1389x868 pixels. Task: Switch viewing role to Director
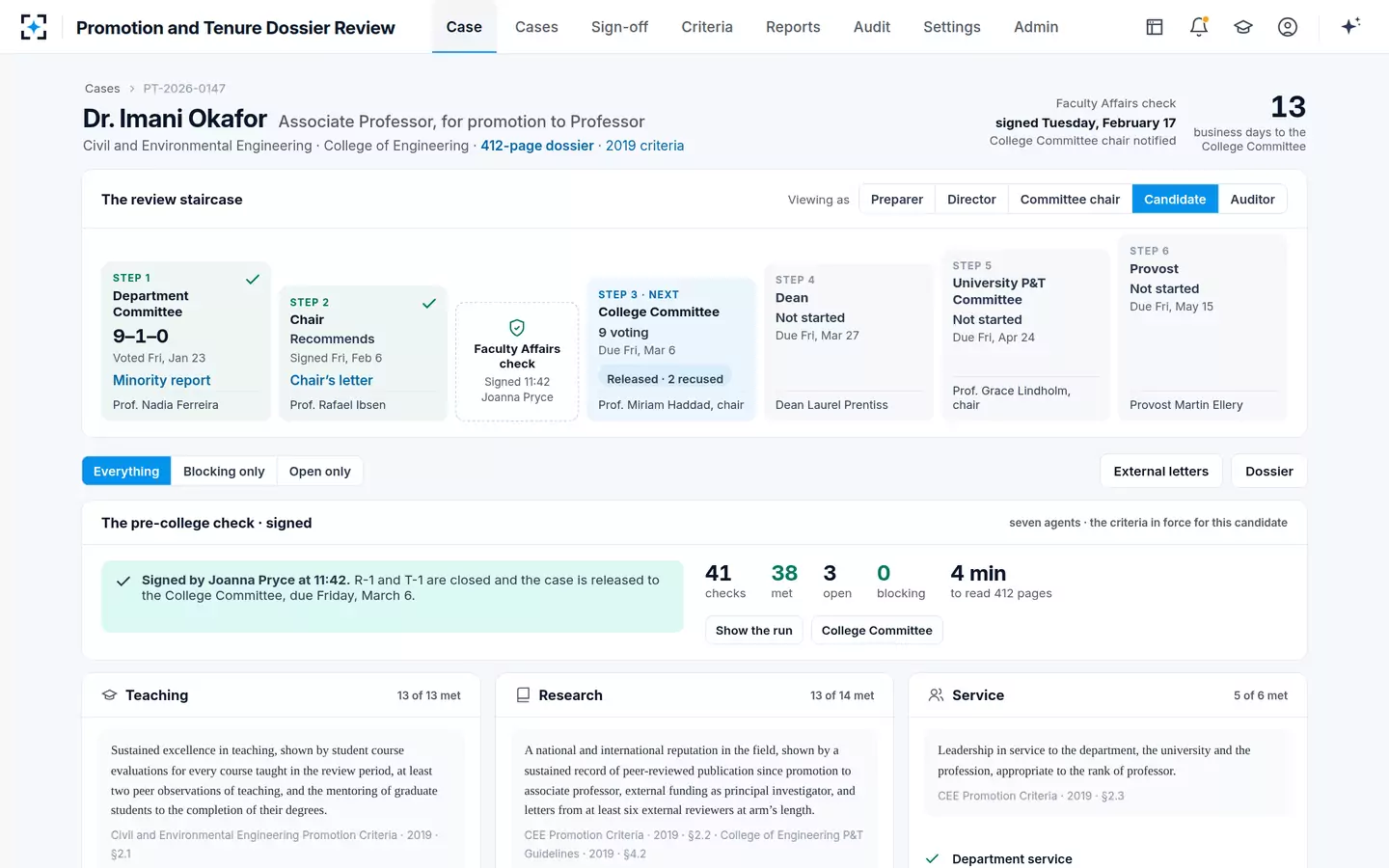click(971, 200)
